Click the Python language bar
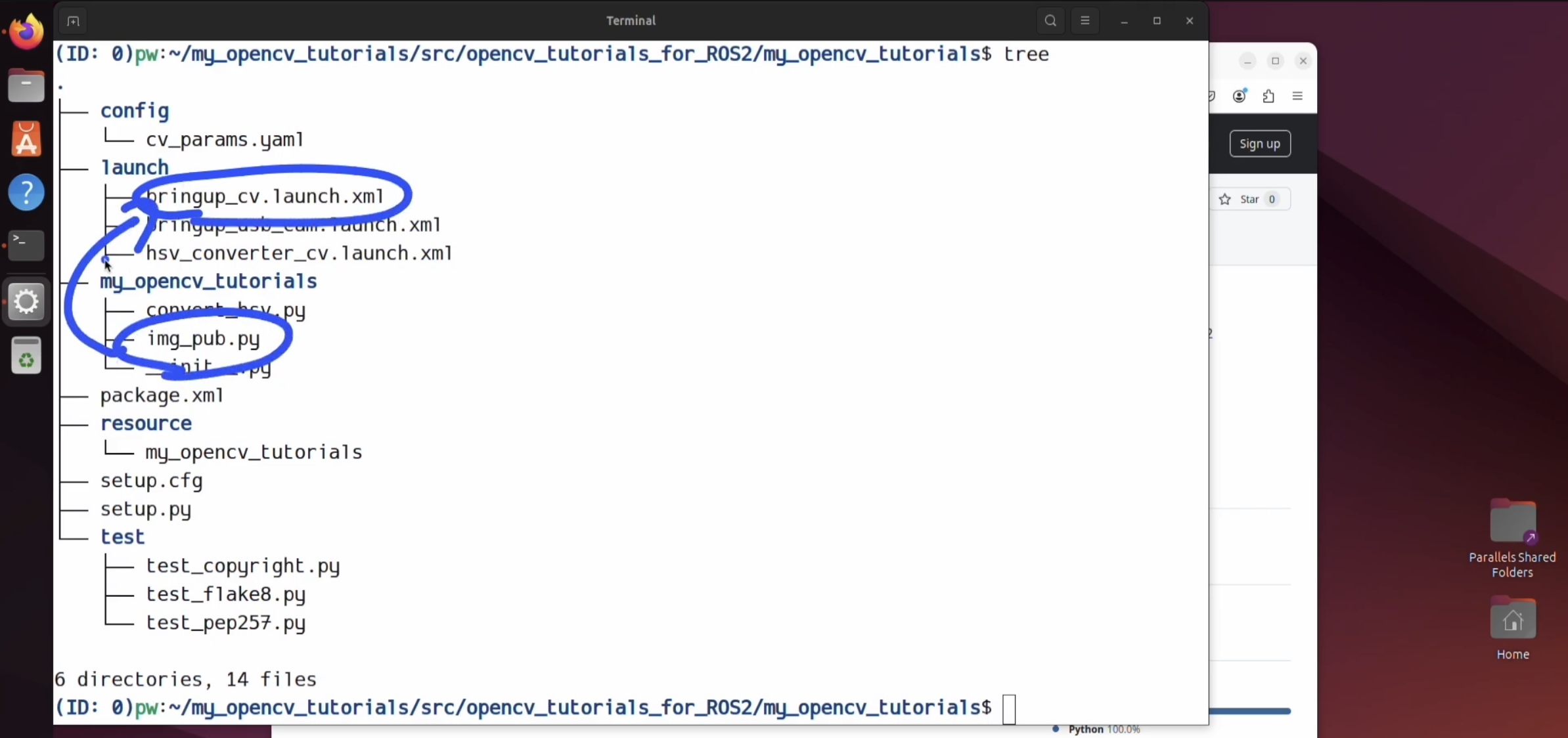 (x=1249, y=711)
